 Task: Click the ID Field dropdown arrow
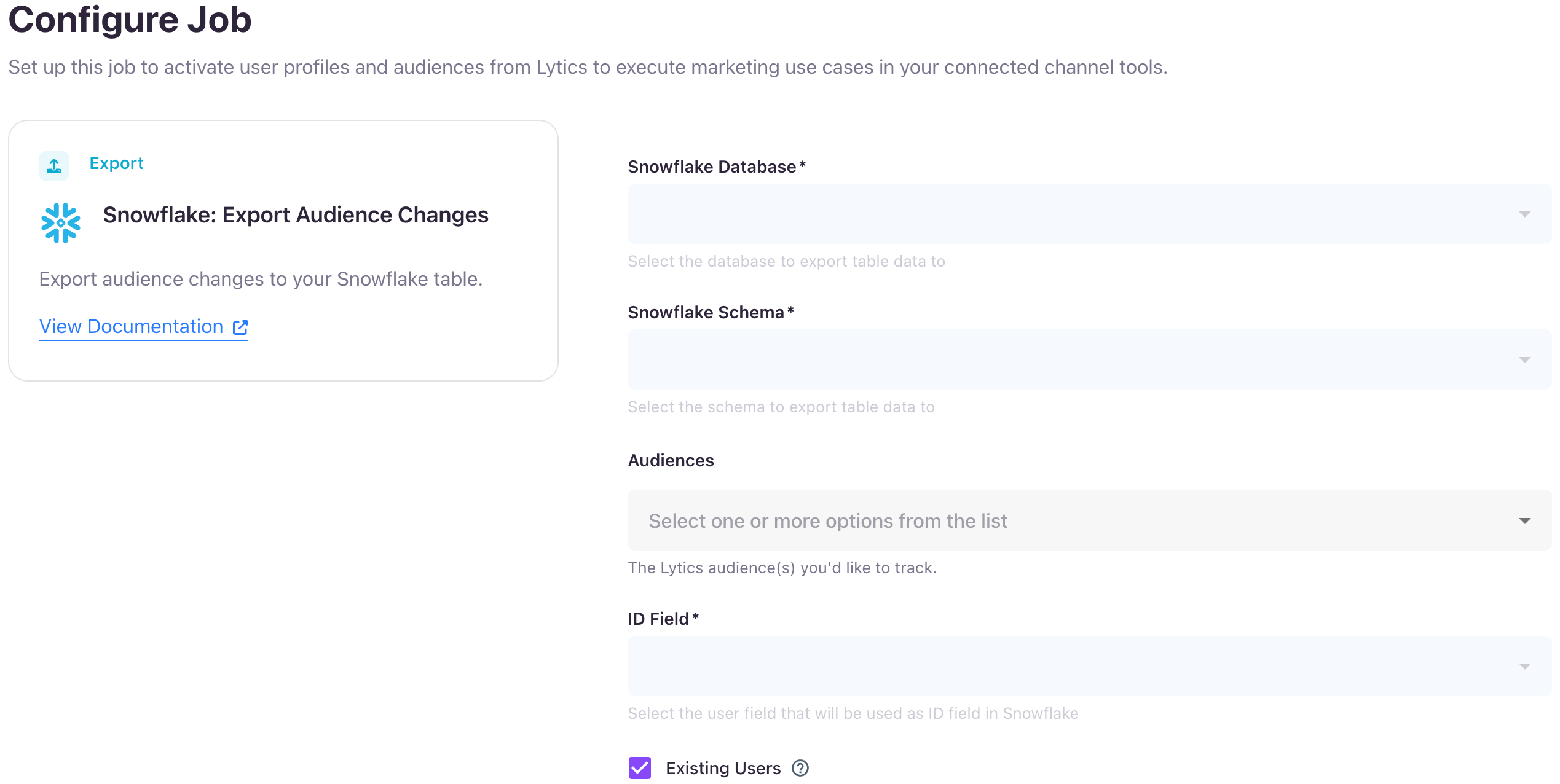tap(1524, 667)
